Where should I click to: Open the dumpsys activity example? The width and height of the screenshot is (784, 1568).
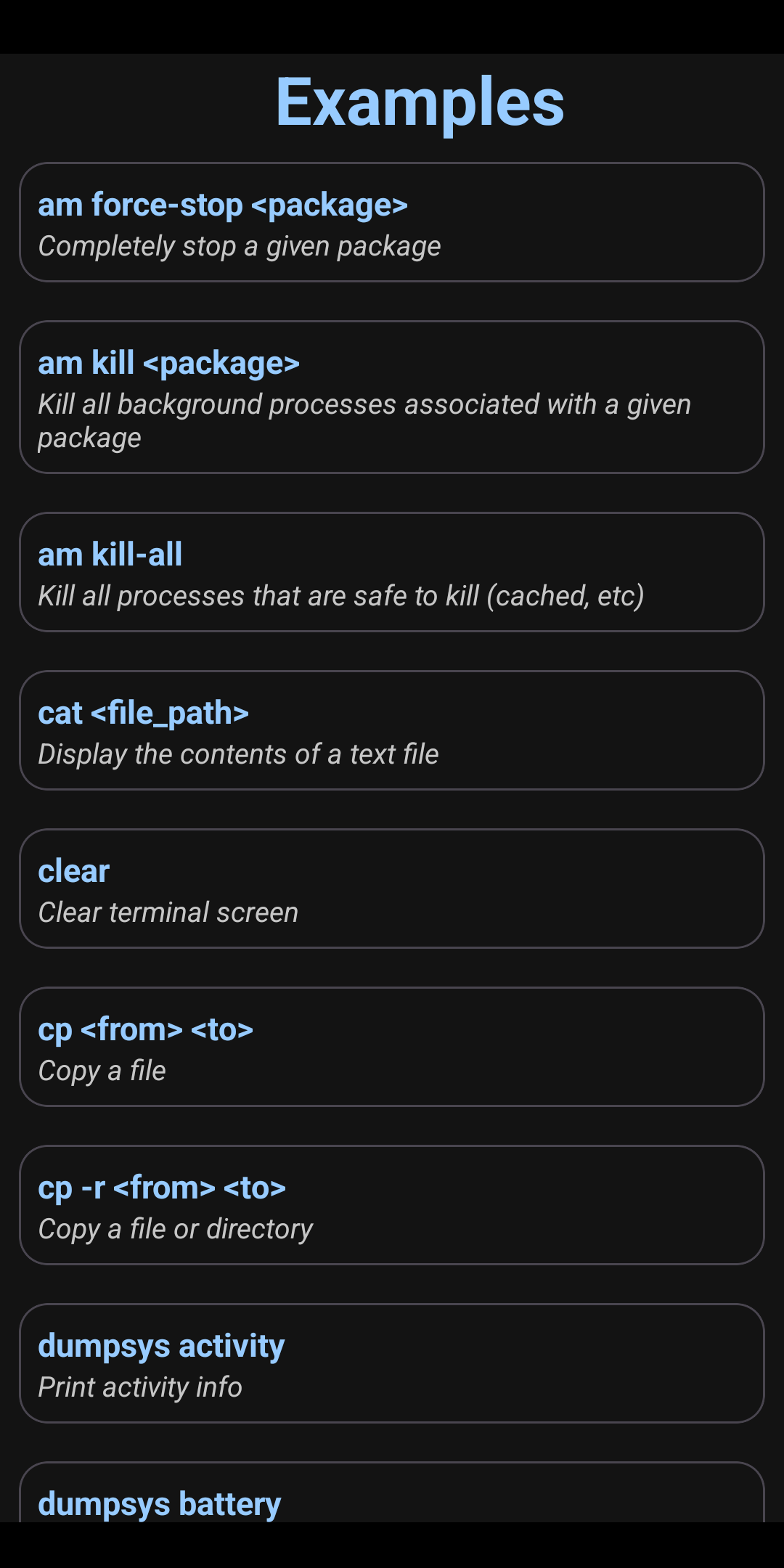[x=161, y=1347]
